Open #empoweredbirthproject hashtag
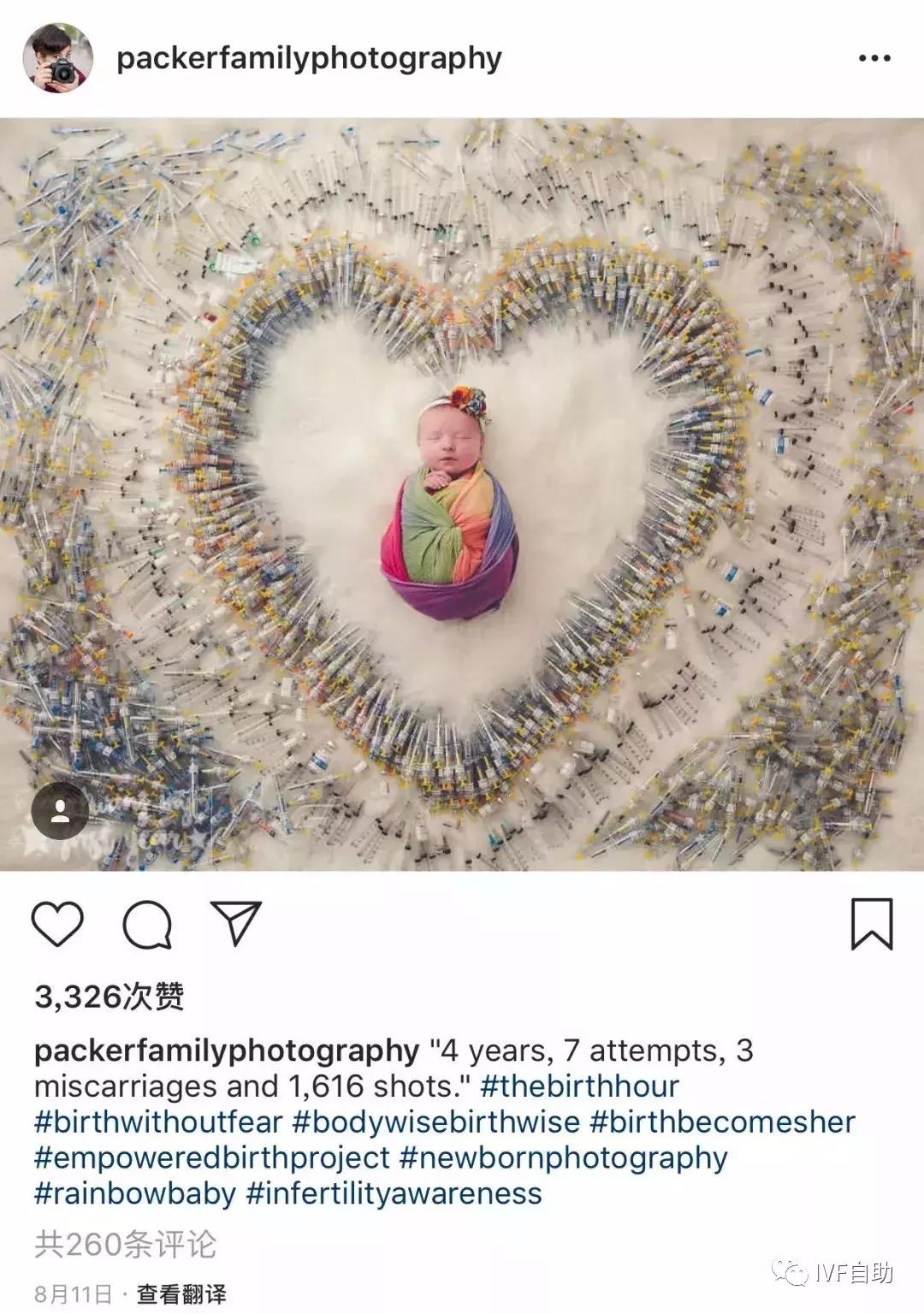This screenshot has height=1314, width=924. click(x=212, y=1158)
